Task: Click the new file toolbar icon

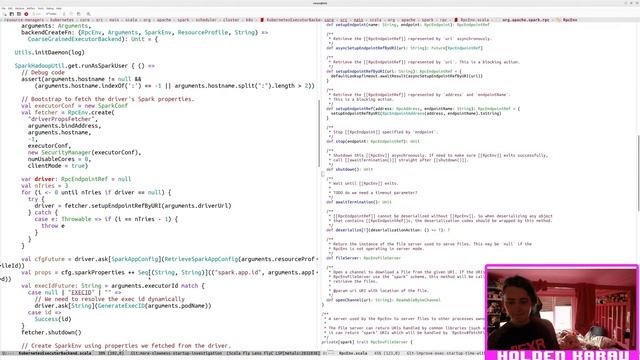Action: (5, 14)
